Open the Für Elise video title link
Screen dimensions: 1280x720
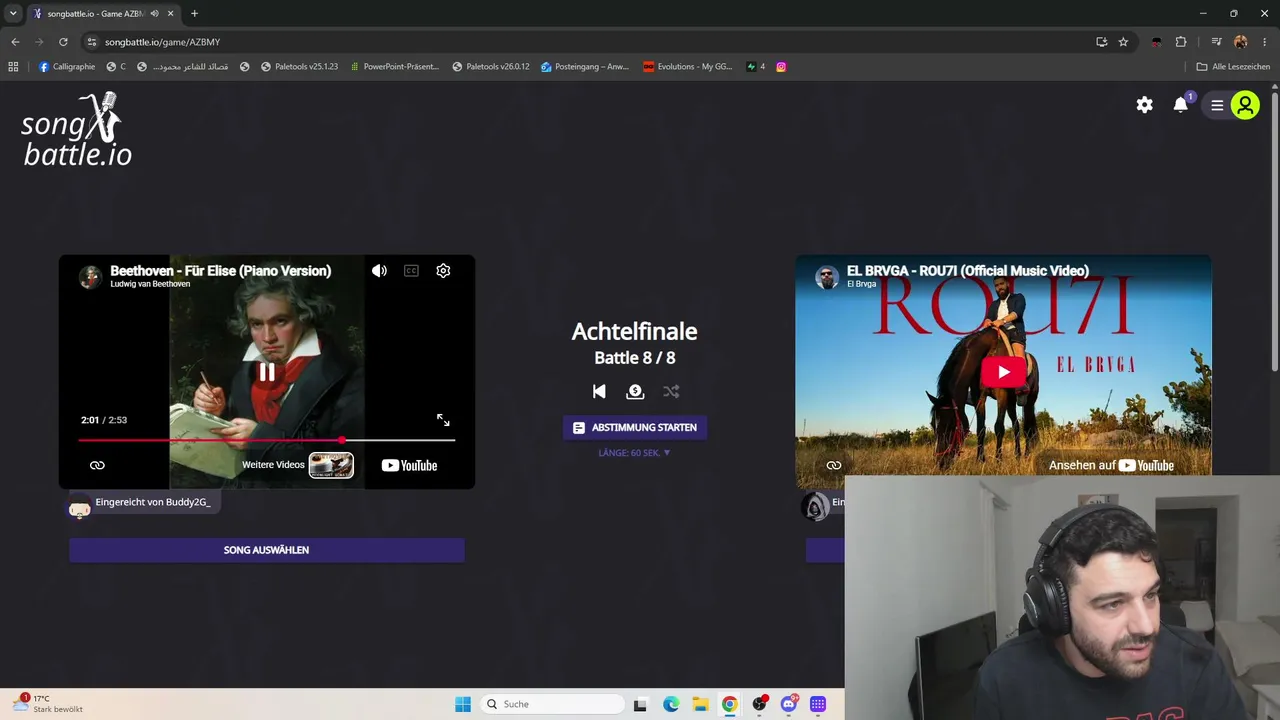click(x=220, y=271)
